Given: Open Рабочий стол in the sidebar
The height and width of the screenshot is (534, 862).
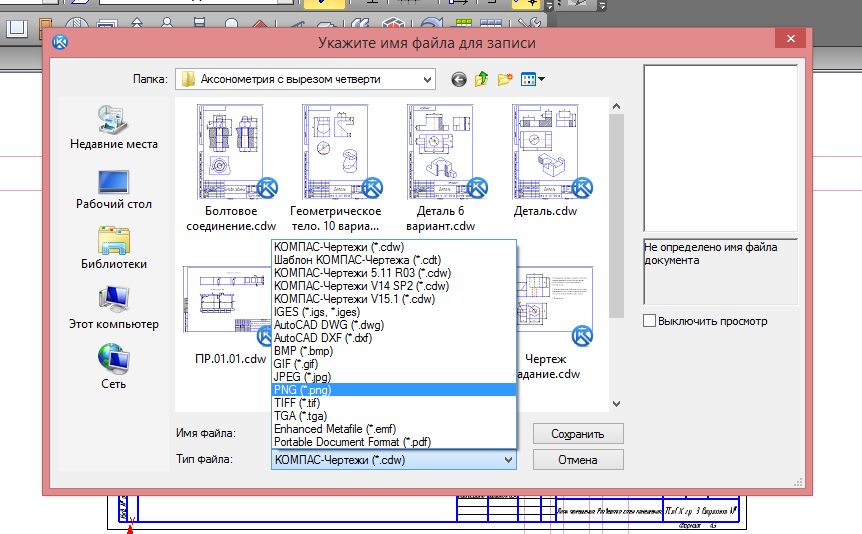Looking at the screenshot, I should (114, 190).
